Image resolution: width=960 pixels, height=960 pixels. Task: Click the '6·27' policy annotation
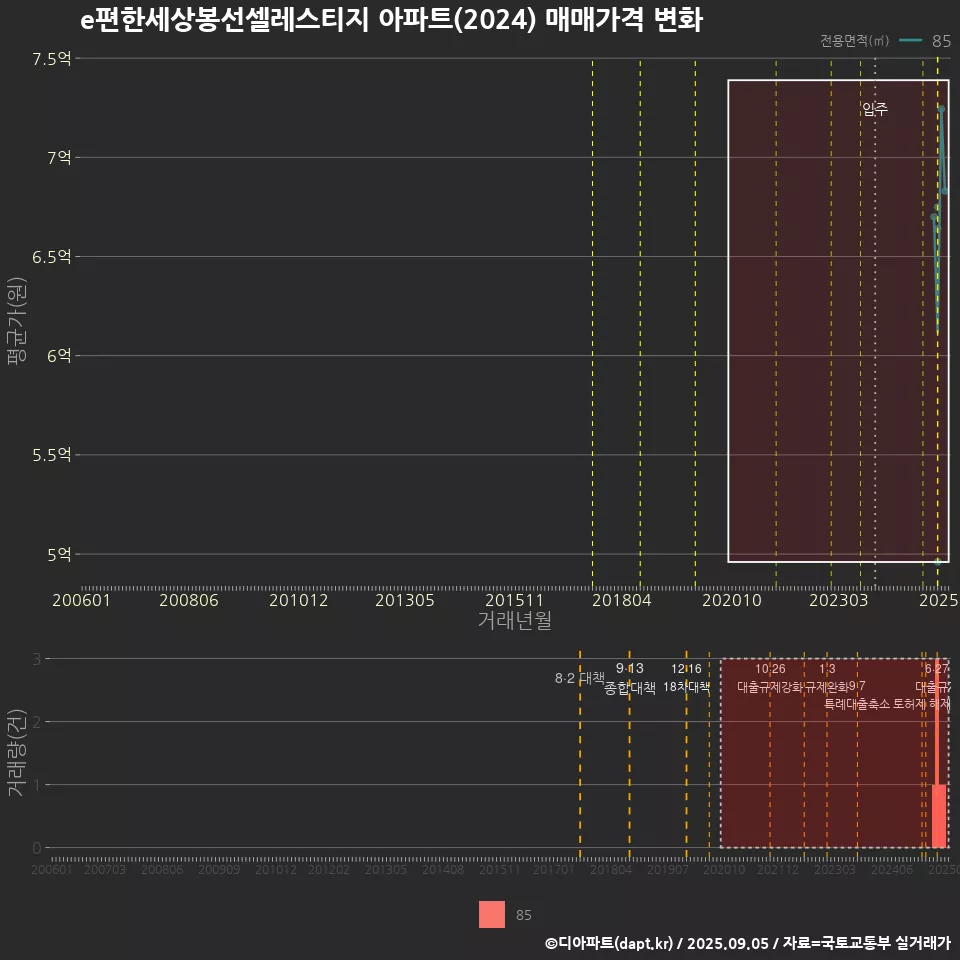pos(937,669)
